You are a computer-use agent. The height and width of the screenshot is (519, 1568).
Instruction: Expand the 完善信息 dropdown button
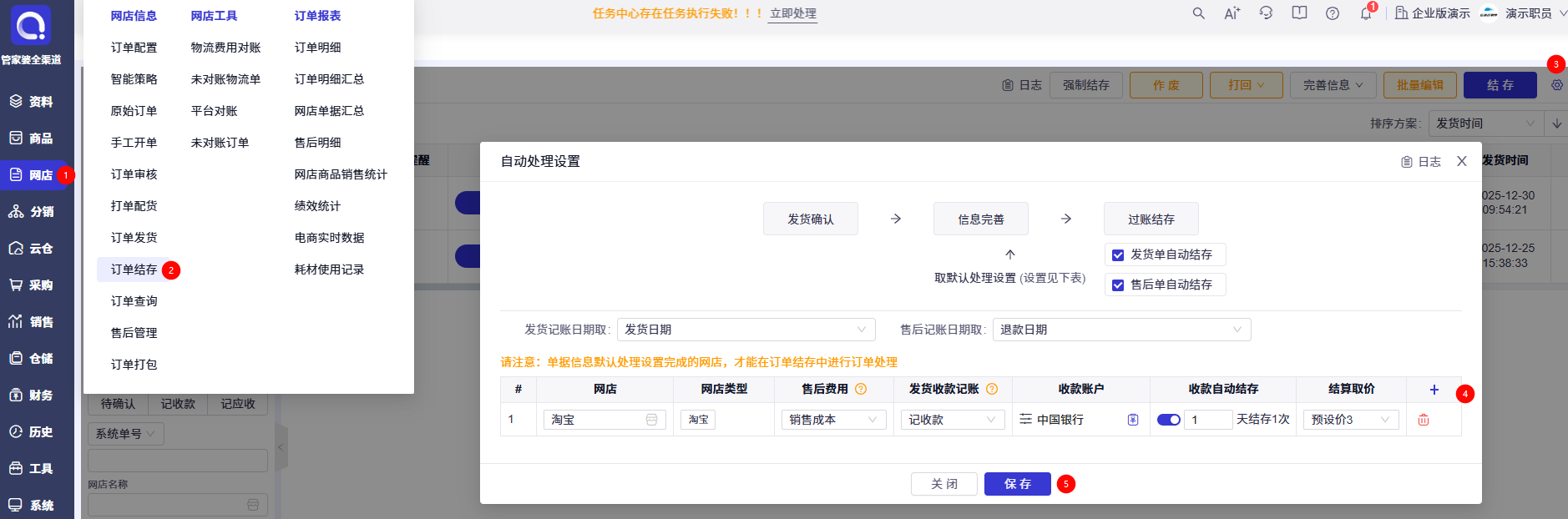click(x=1333, y=85)
